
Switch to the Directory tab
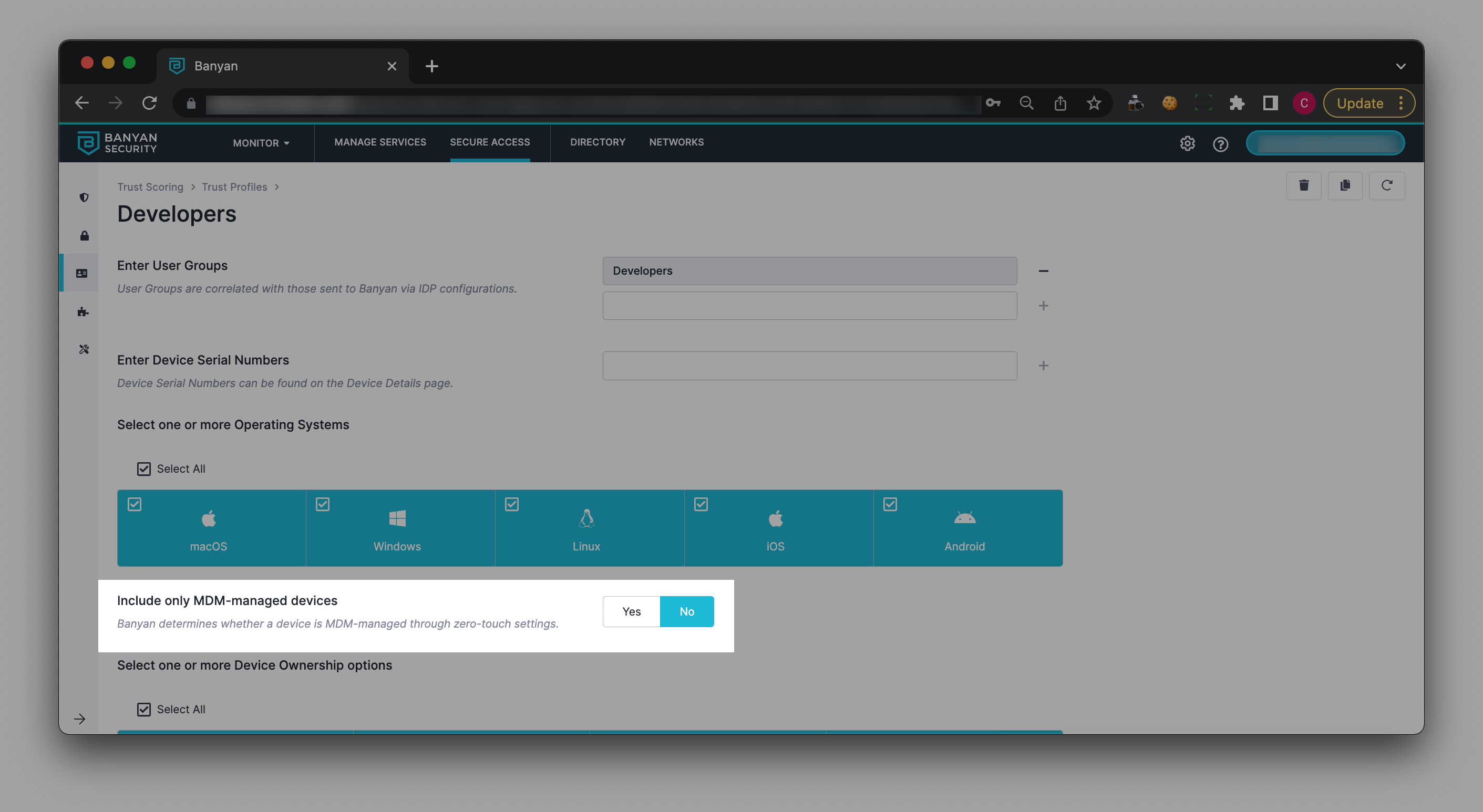[x=597, y=142]
